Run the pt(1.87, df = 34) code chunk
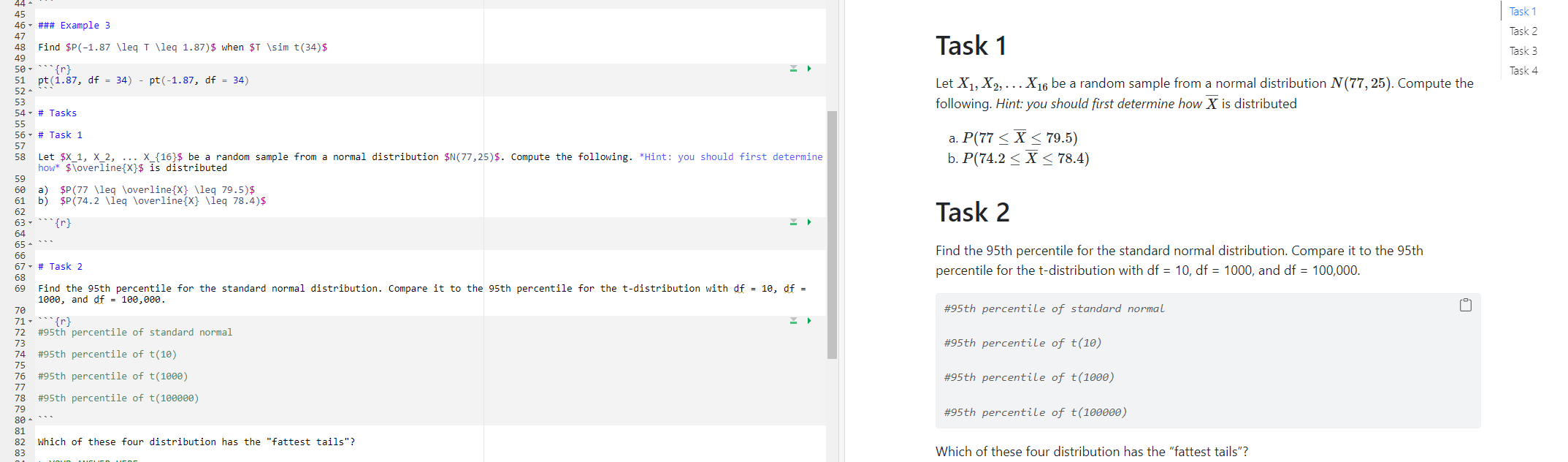 809,69
